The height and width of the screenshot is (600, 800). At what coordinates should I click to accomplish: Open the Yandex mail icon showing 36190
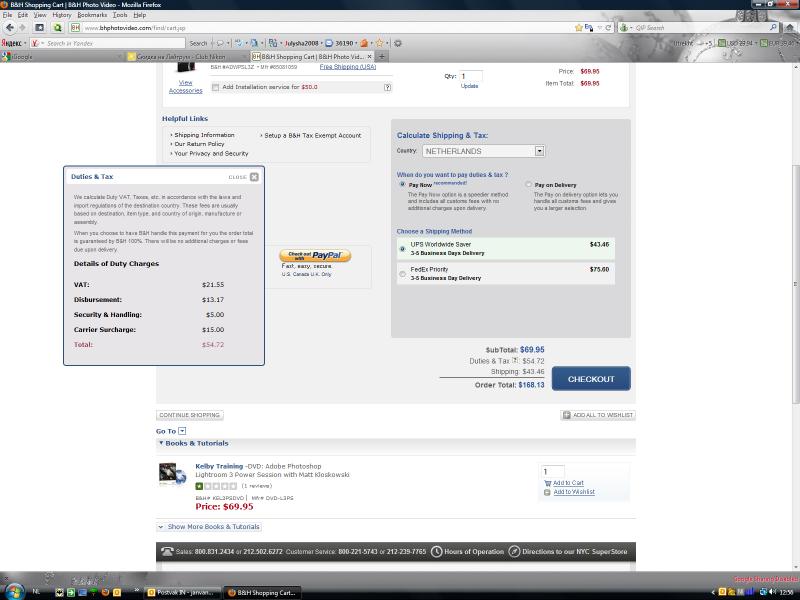(329, 43)
